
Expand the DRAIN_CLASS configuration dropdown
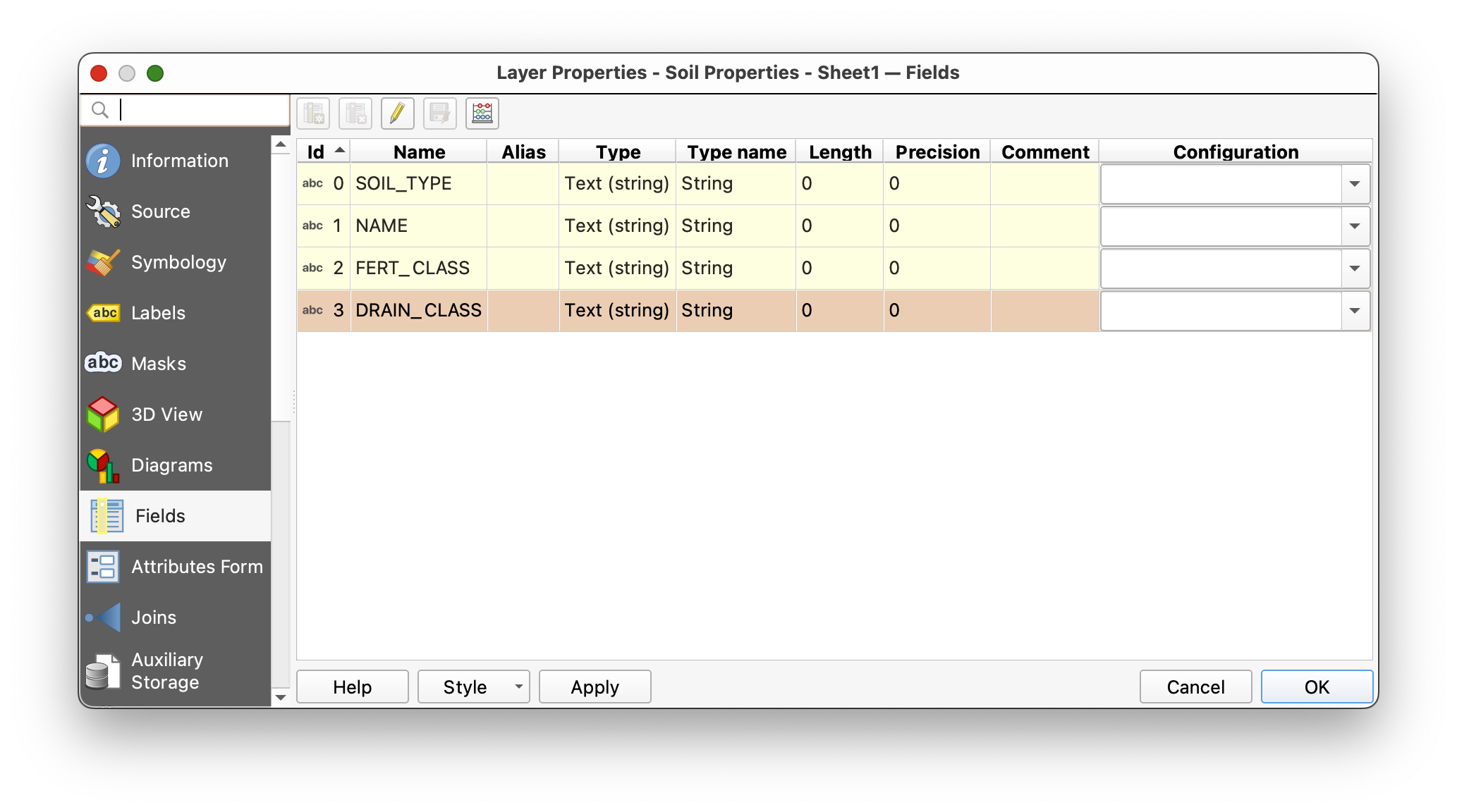click(x=1354, y=311)
